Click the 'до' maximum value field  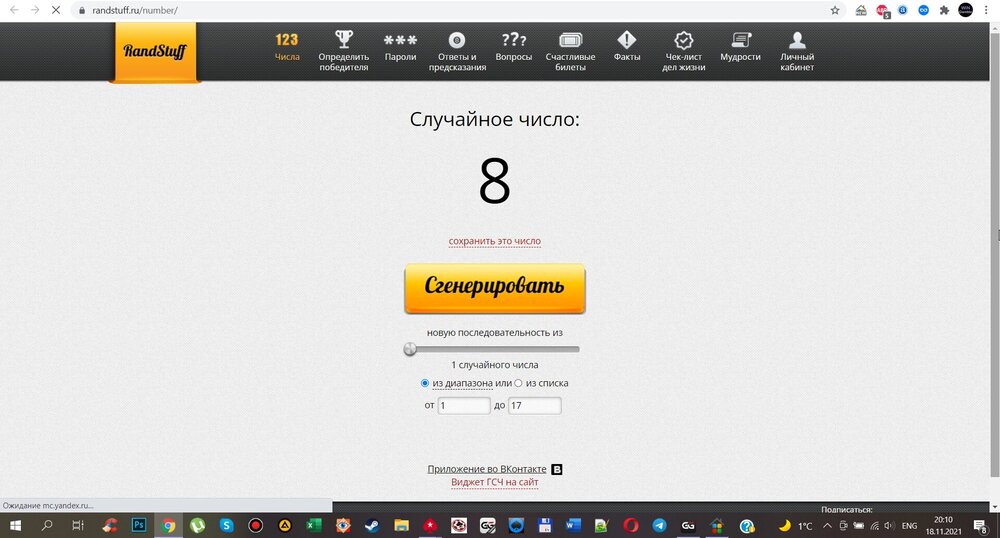534,406
